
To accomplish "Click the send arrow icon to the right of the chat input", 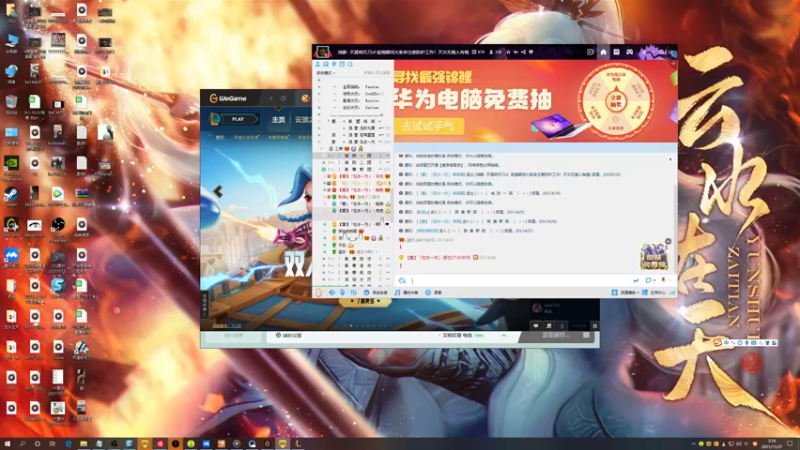I will coord(636,280).
